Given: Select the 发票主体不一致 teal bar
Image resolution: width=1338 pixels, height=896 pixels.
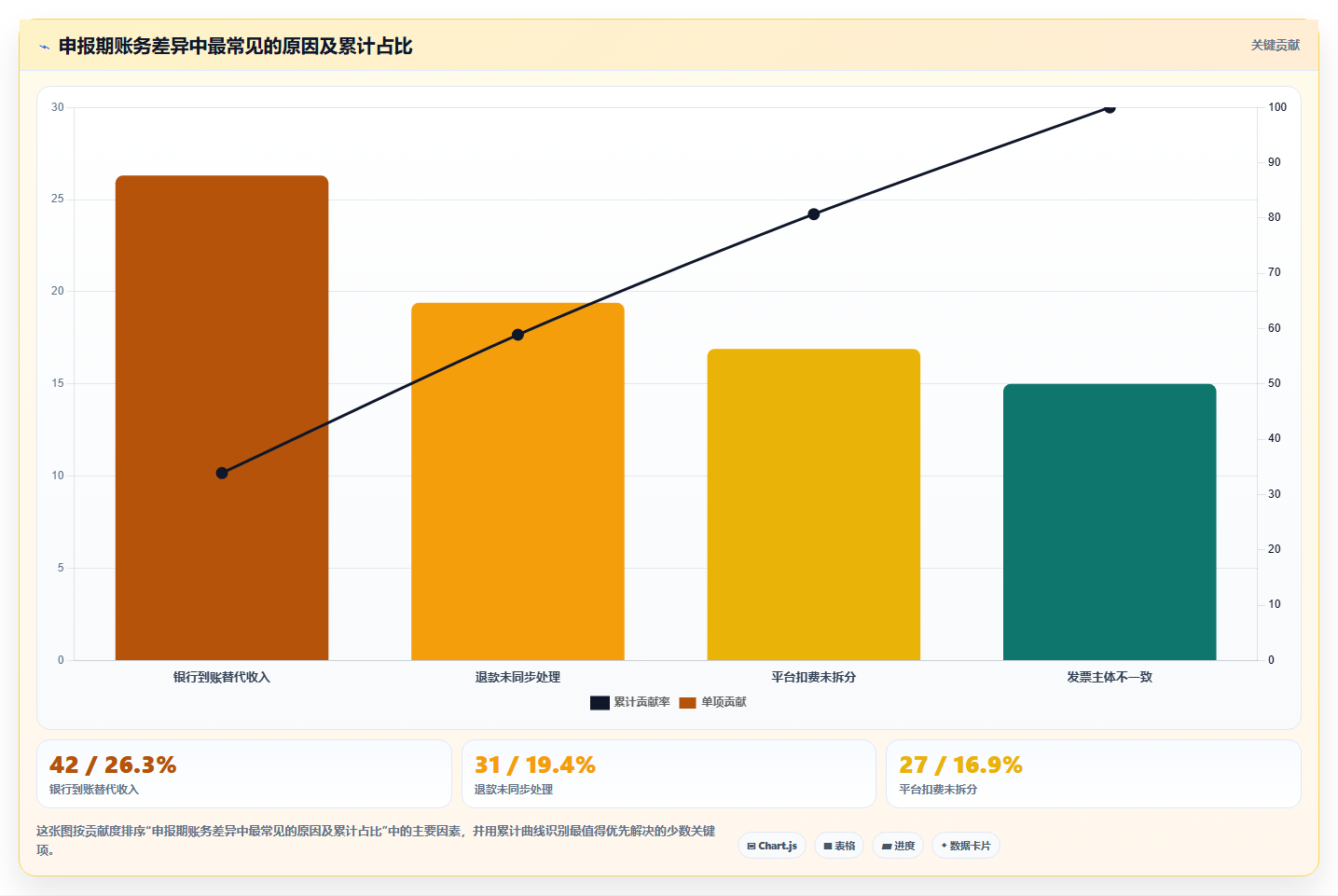Looking at the screenshot, I should pos(1110,522).
